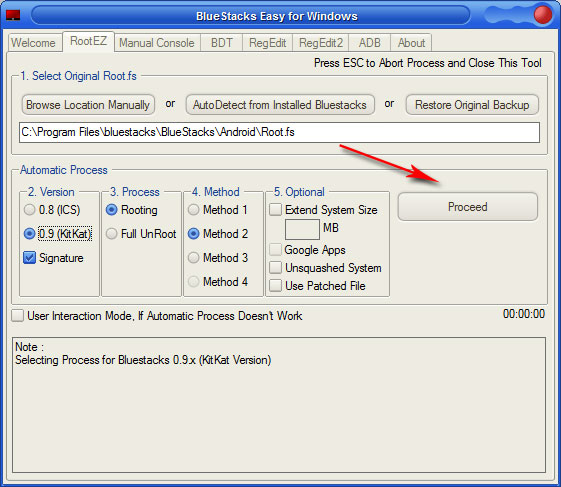Toggle the Signature checkbox
The width and height of the screenshot is (561, 487).
(29, 258)
